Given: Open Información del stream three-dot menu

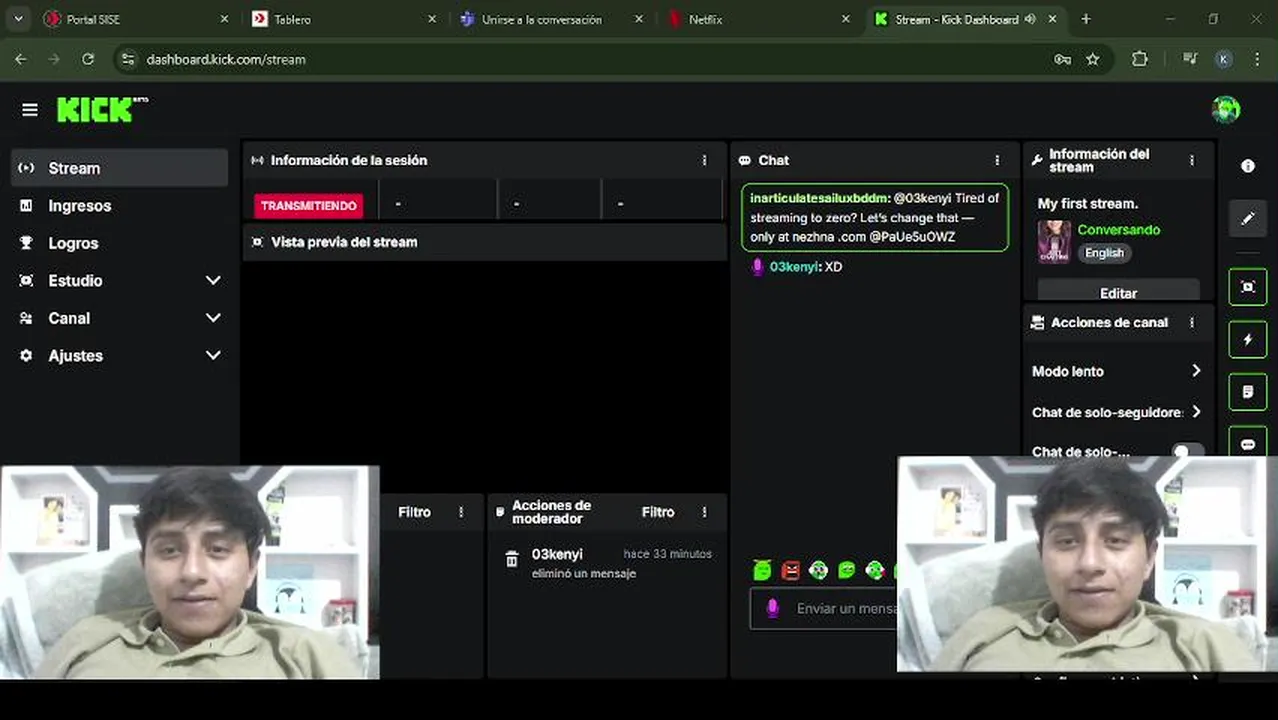Looking at the screenshot, I should pos(1191,160).
